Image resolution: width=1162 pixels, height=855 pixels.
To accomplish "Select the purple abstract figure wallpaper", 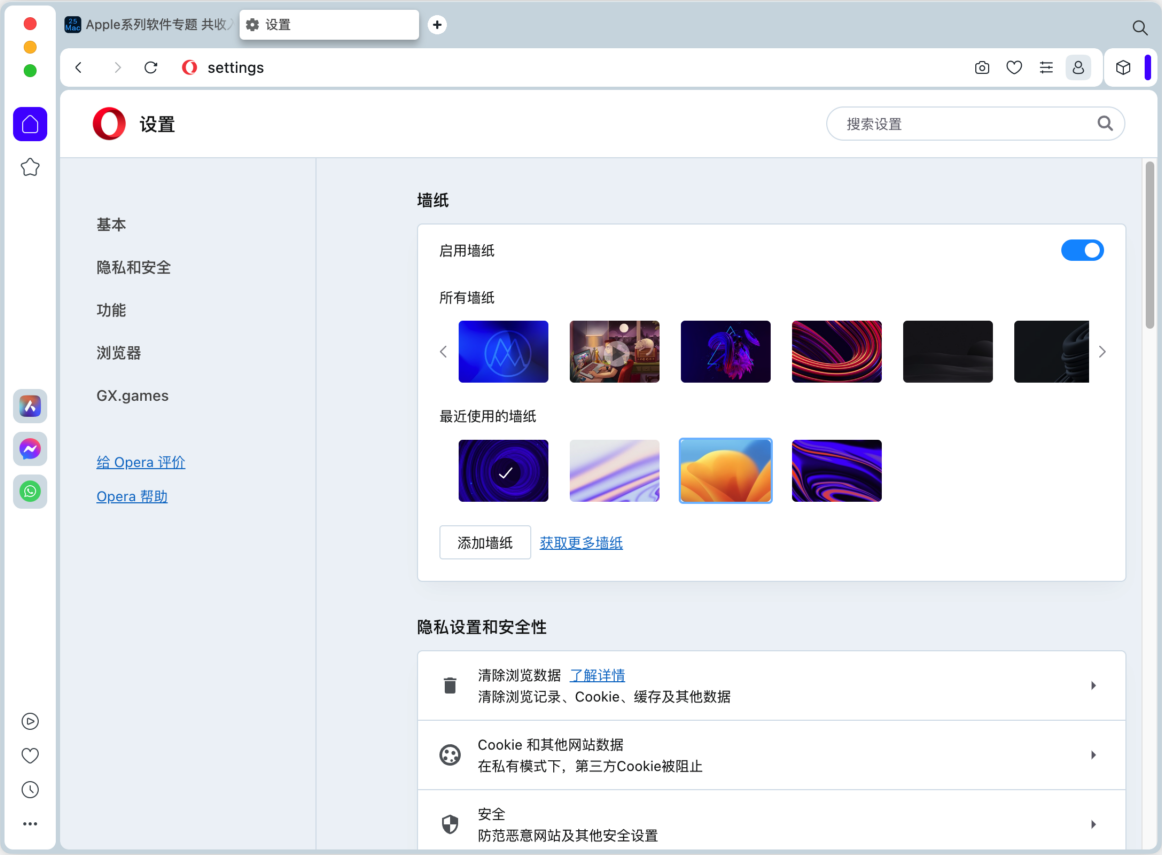I will [x=726, y=352].
